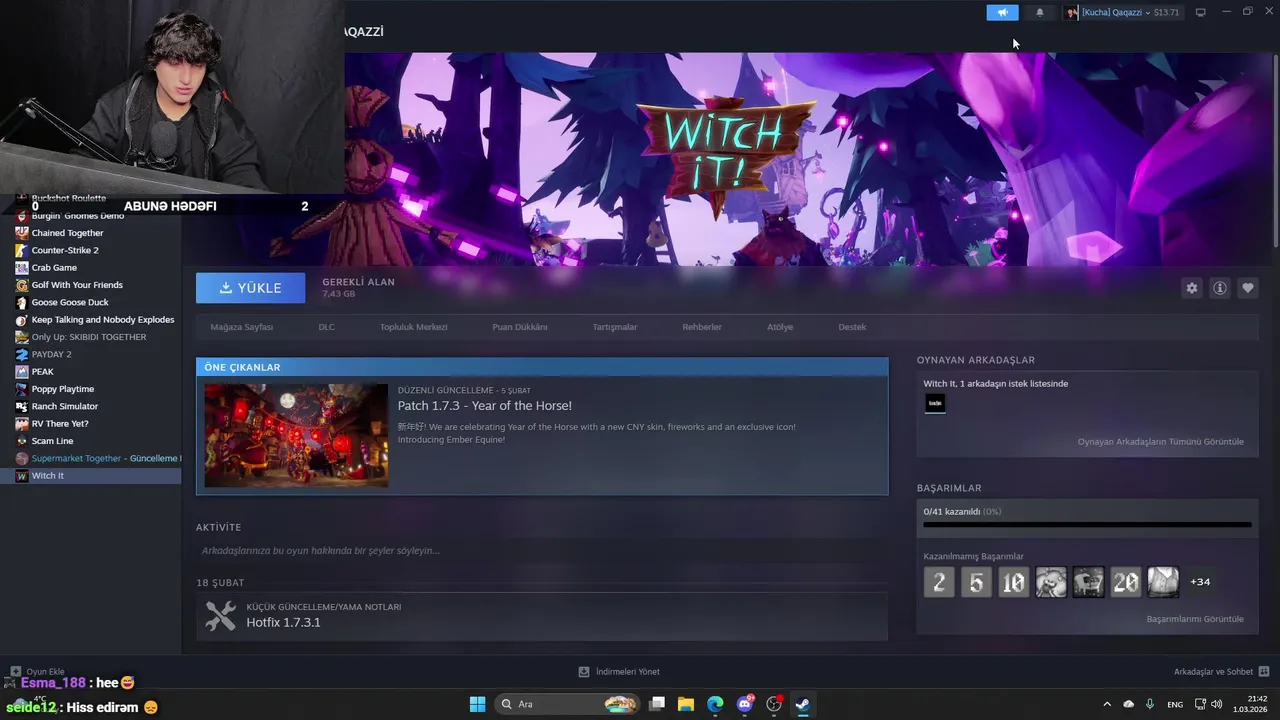The height and width of the screenshot is (720, 1280).
Task: Open OneDrive cloud tray icon
Action: (1129, 704)
